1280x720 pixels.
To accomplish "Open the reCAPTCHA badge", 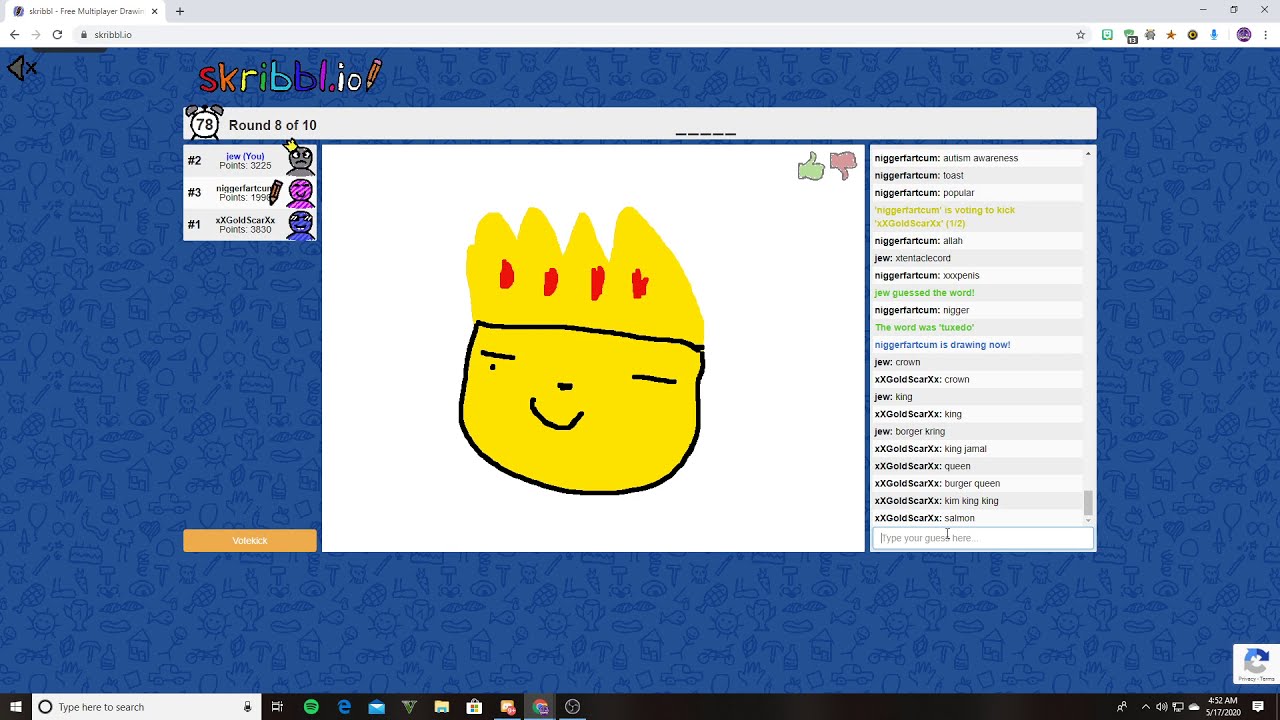I will [x=1256, y=664].
